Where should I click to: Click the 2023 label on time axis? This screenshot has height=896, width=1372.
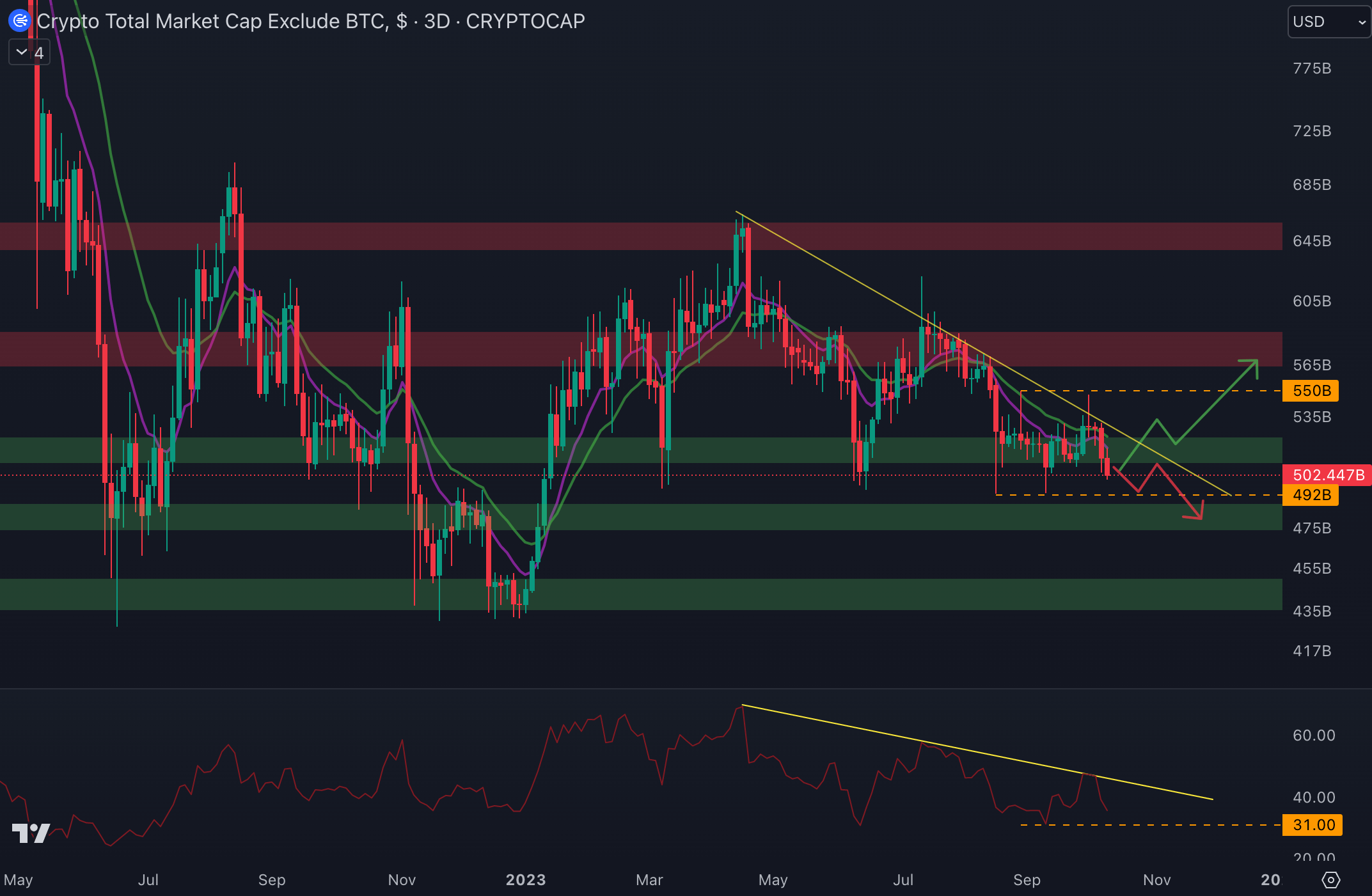coord(525,880)
